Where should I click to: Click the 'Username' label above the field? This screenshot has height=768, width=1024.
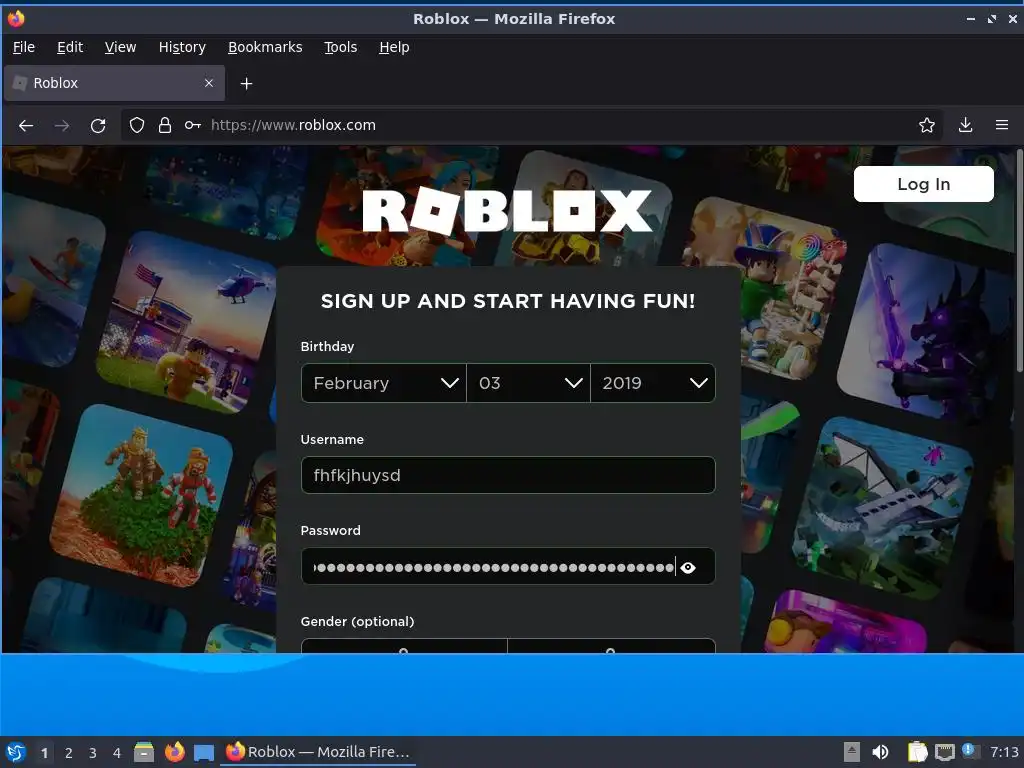click(332, 440)
